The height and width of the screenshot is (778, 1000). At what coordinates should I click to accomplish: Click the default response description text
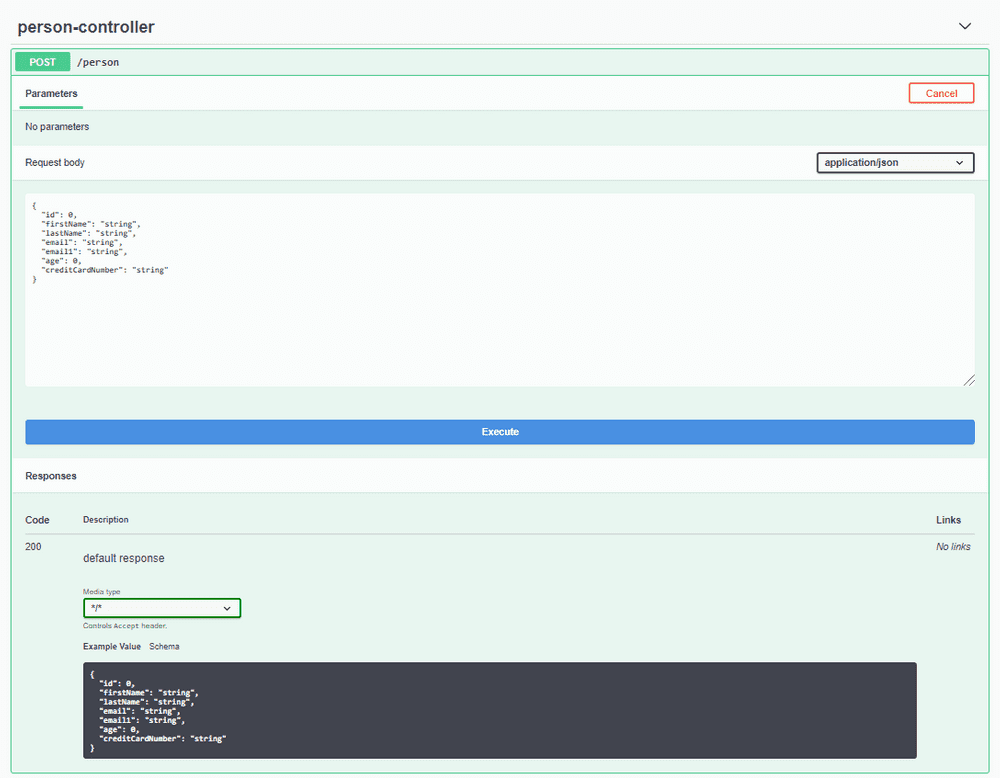[x=123, y=558]
